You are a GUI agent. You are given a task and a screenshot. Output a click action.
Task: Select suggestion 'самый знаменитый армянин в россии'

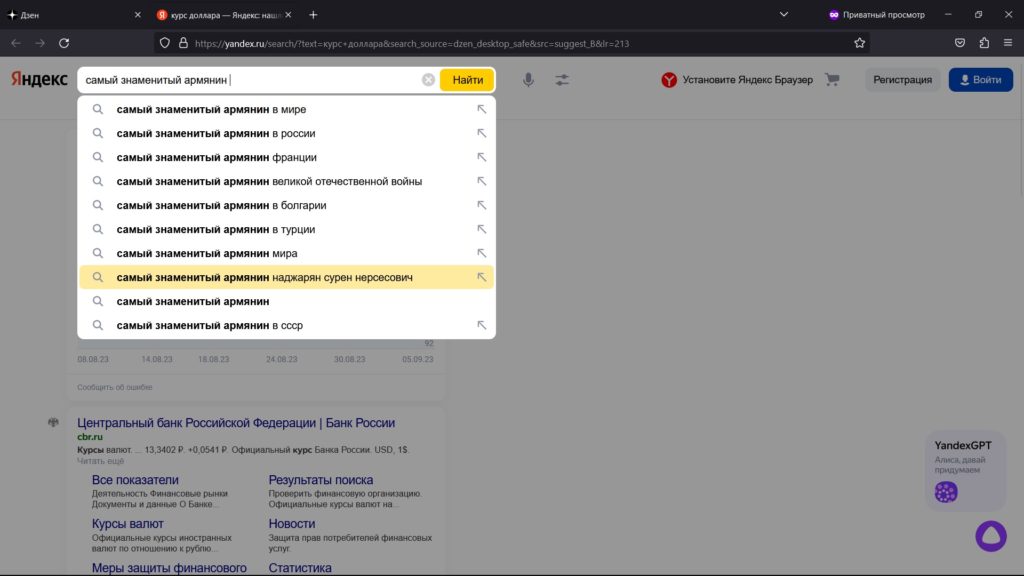tap(286, 133)
